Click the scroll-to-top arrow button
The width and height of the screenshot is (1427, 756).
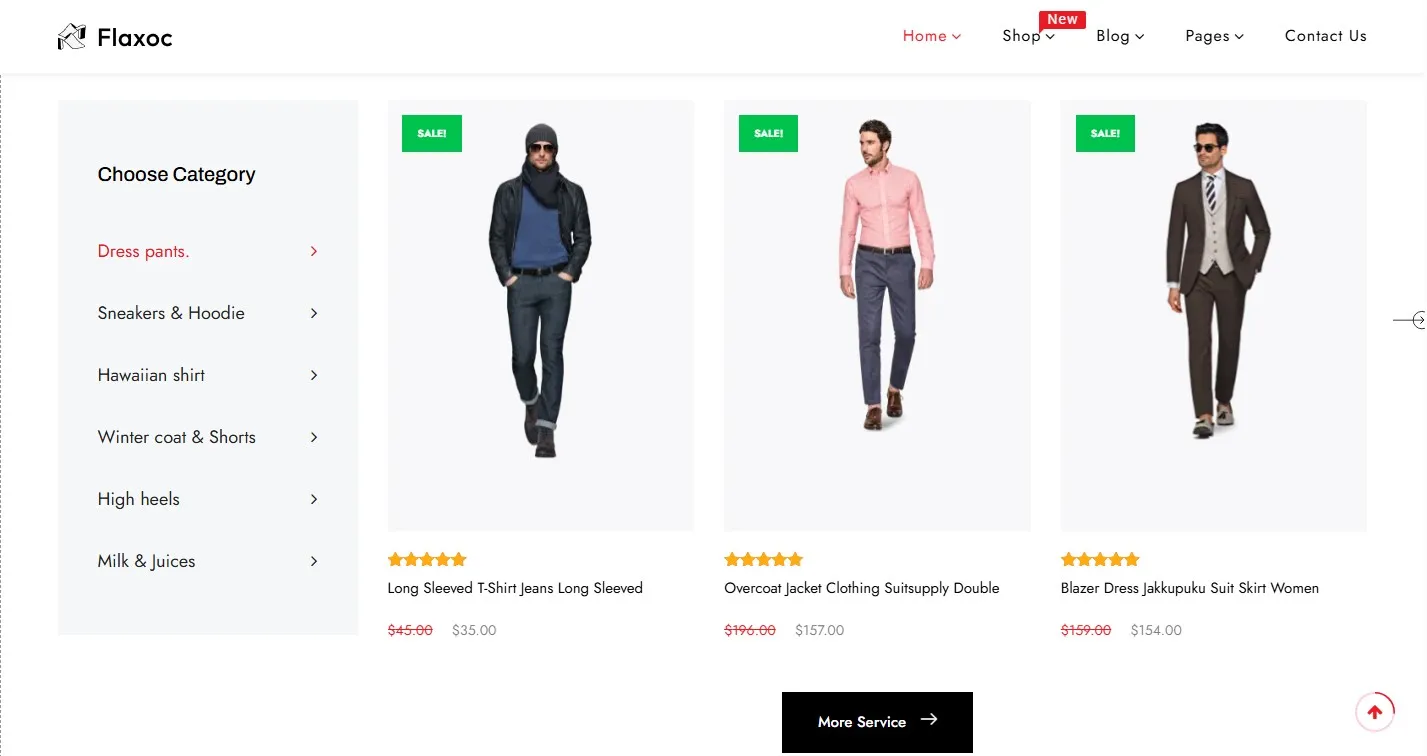1375,712
